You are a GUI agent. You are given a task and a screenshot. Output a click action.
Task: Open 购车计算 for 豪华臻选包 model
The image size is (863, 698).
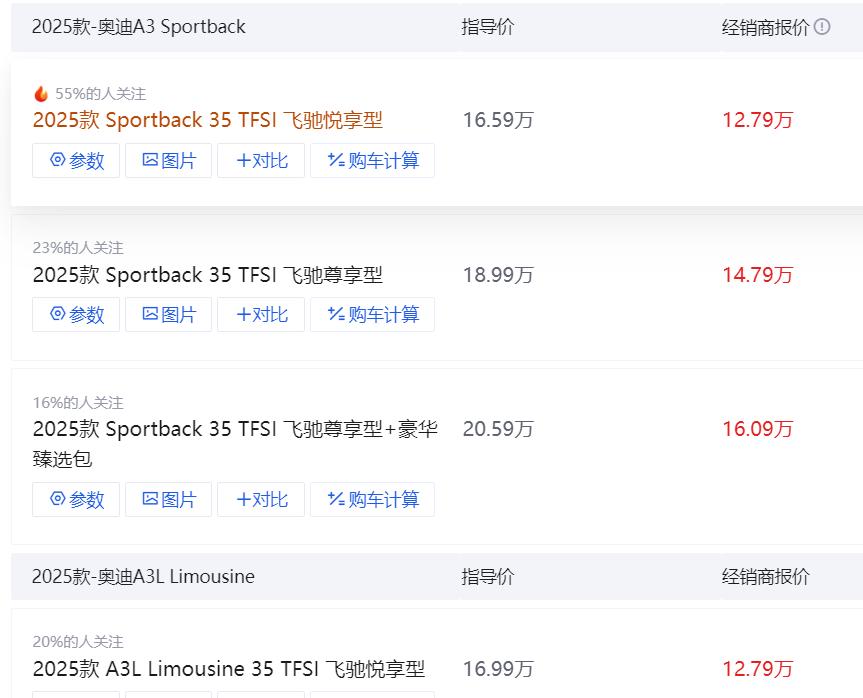tap(372, 499)
